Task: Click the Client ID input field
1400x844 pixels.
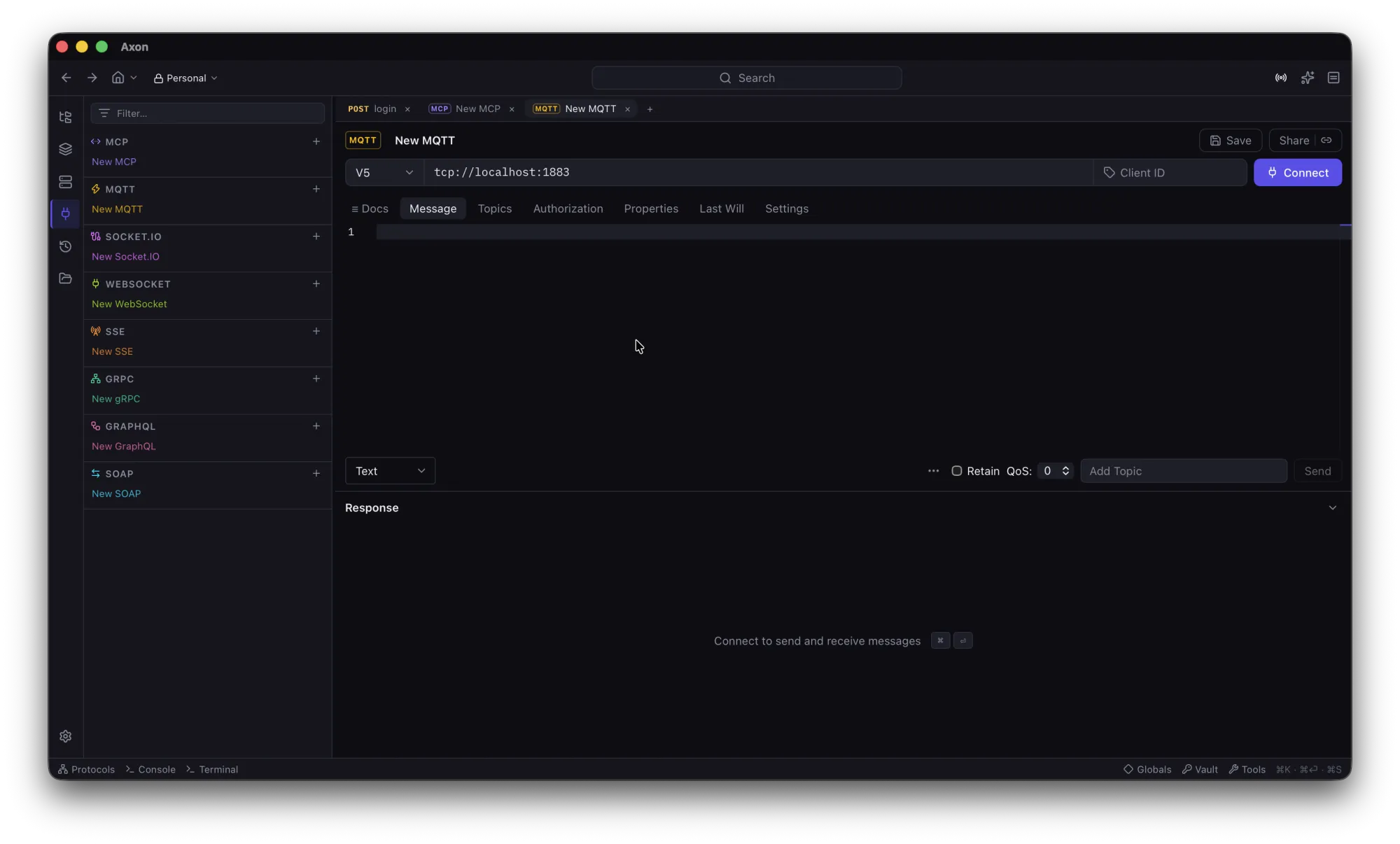Action: pyautogui.click(x=1170, y=172)
